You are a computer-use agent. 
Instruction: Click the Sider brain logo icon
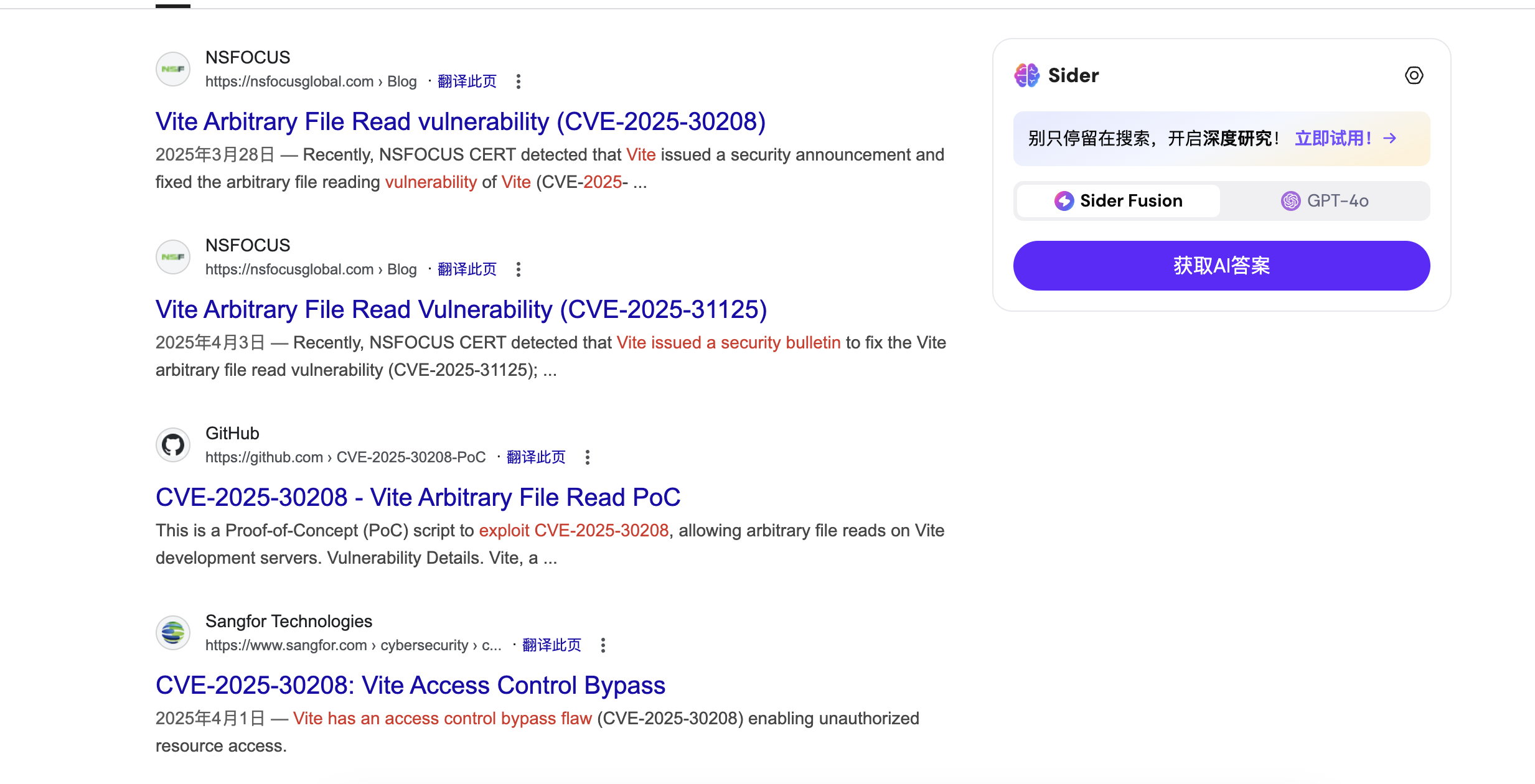click(1026, 75)
